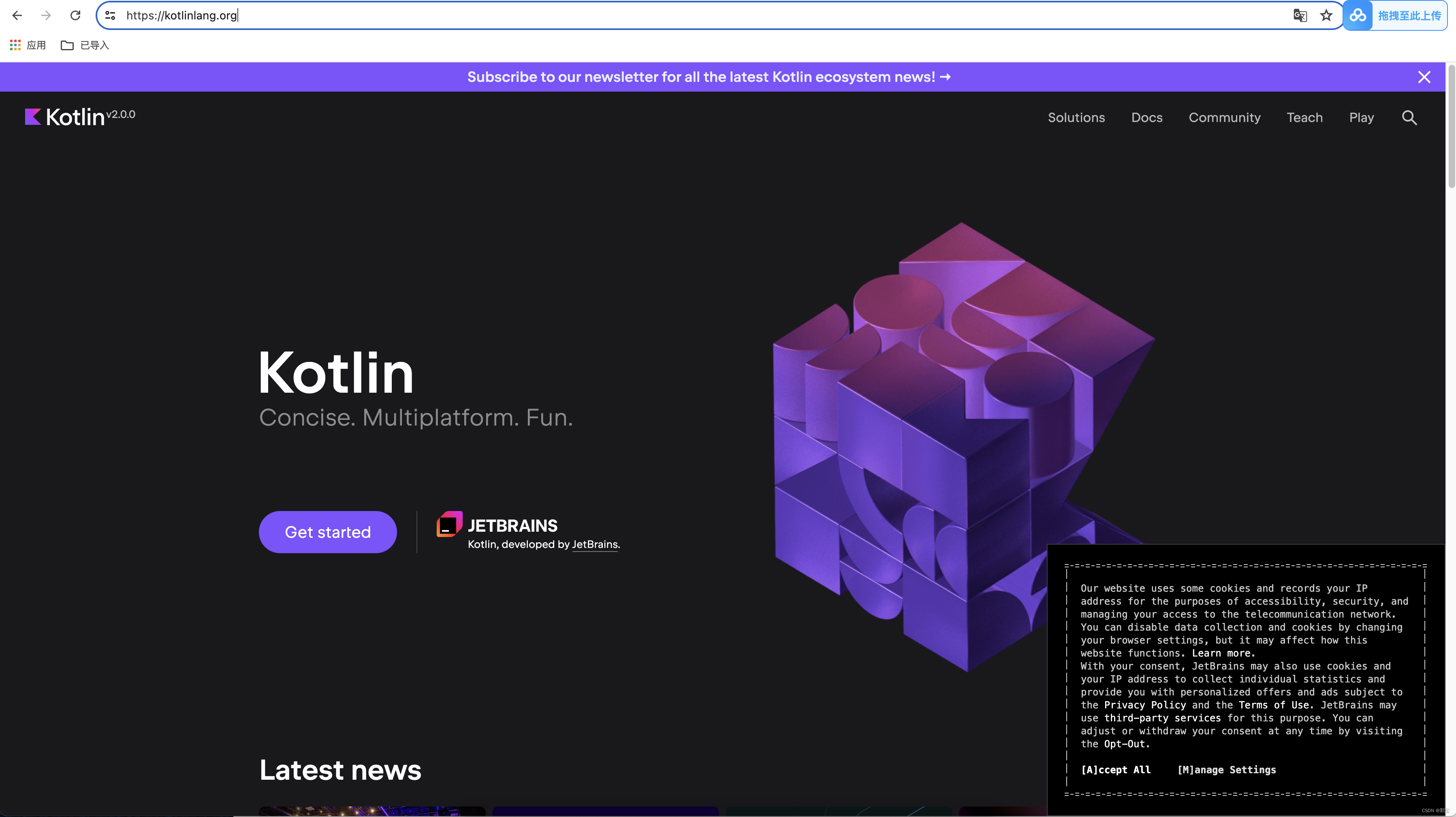Go to the Play section

point(1361,118)
